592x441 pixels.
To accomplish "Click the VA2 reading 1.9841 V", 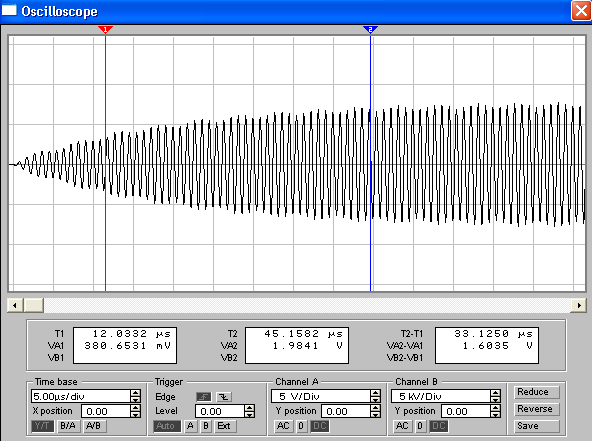I will point(308,345).
